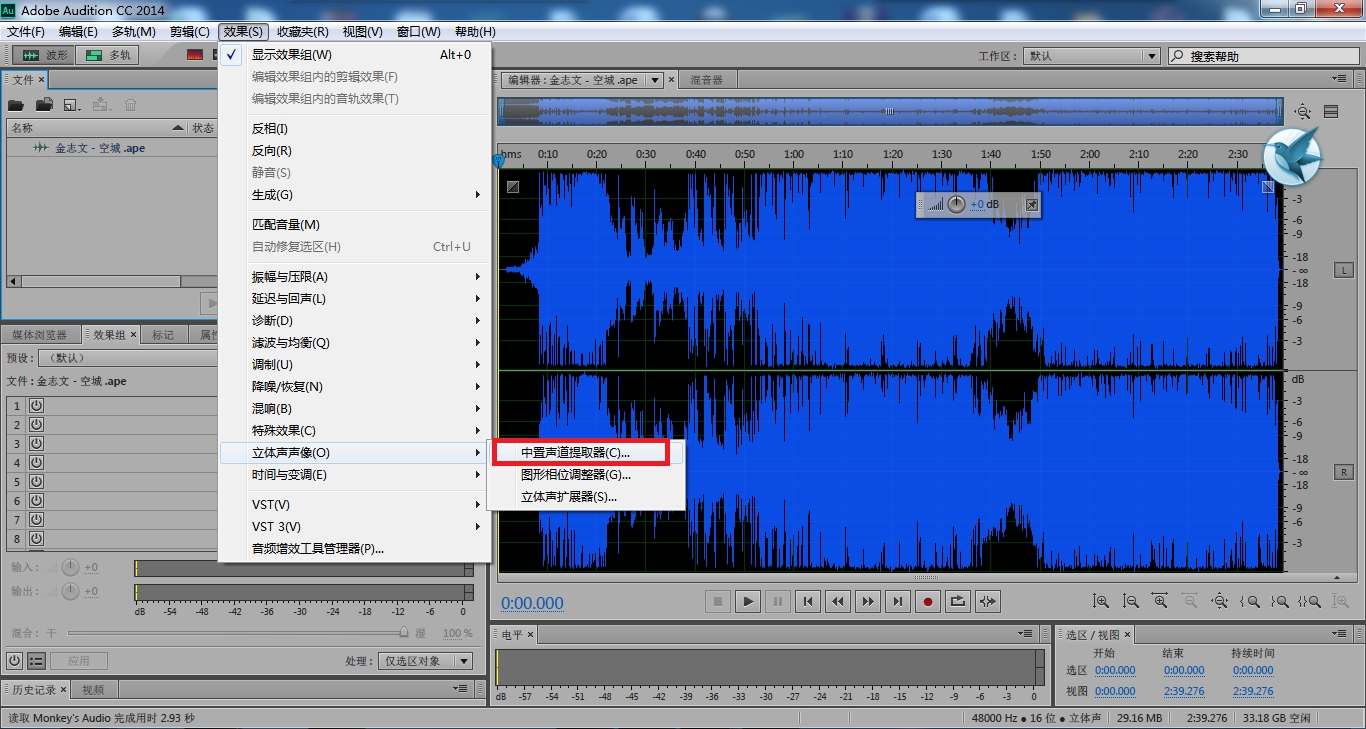This screenshot has height=729, width=1366.
Task: Toggle the effects rack master power button
Action: coord(14,660)
